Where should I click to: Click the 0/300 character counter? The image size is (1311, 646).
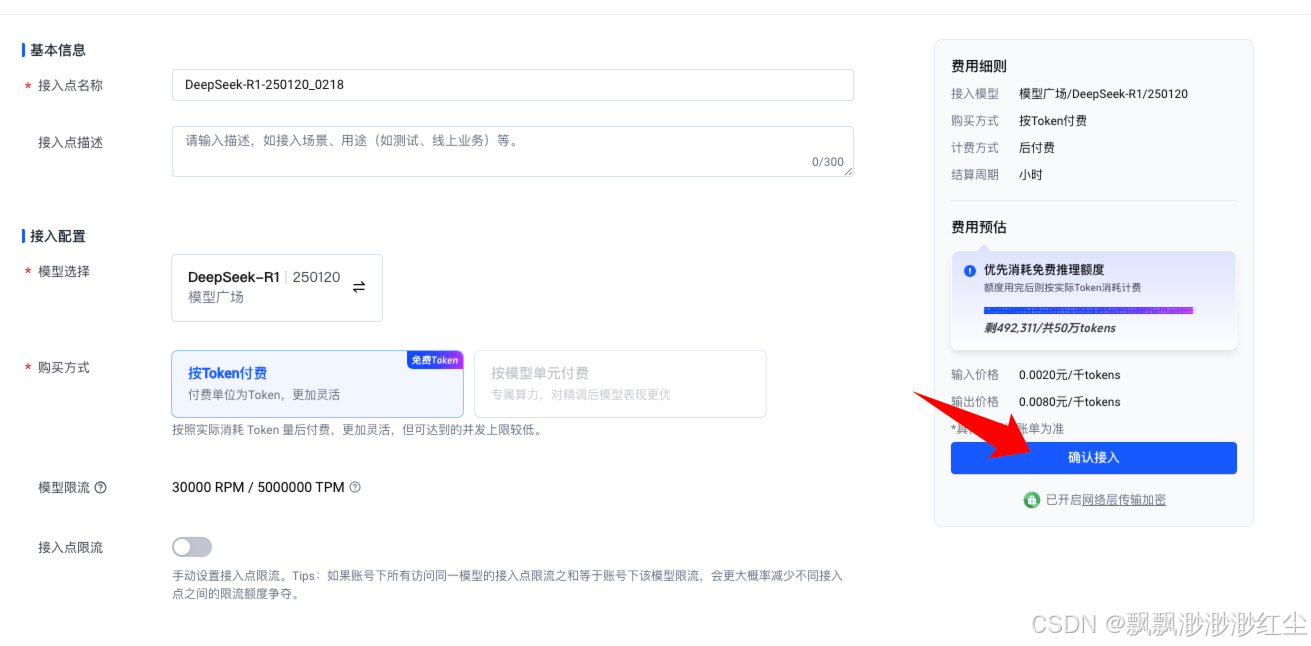828,162
